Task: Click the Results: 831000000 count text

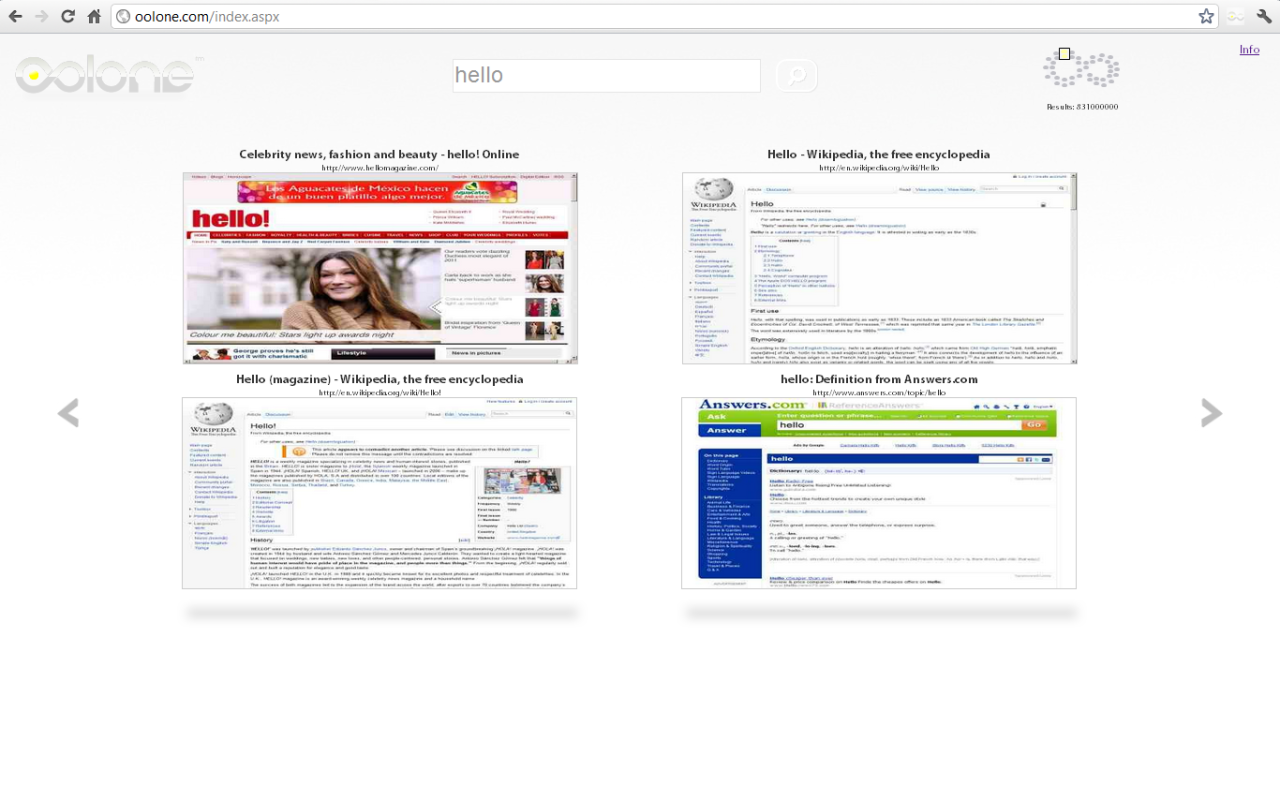Action: [x=1082, y=107]
